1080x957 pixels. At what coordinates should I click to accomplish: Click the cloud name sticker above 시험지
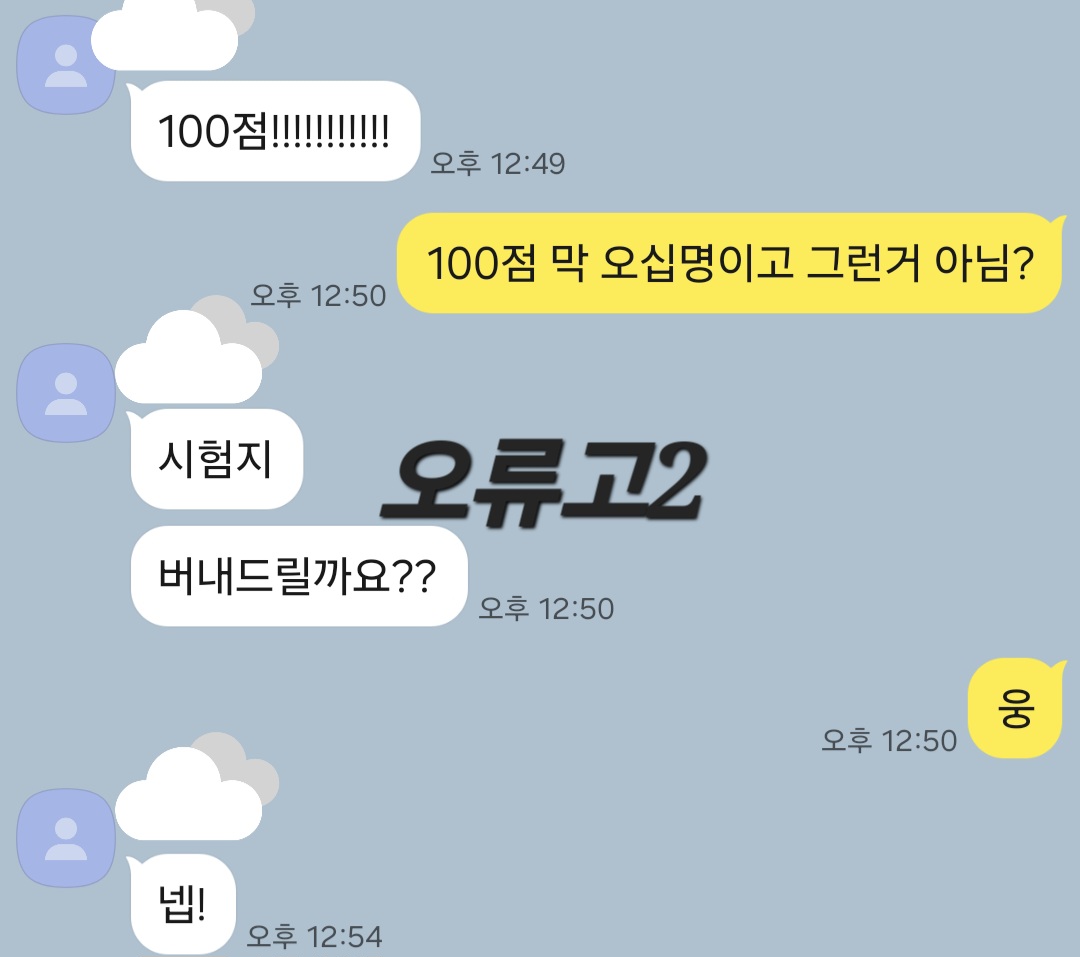click(189, 358)
